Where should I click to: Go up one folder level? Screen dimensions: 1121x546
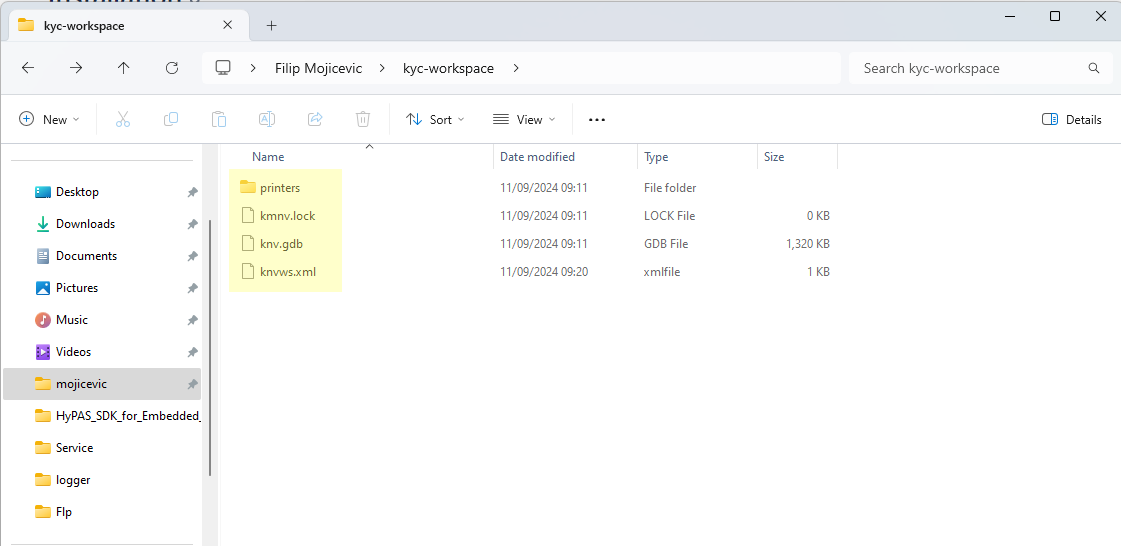pos(124,68)
